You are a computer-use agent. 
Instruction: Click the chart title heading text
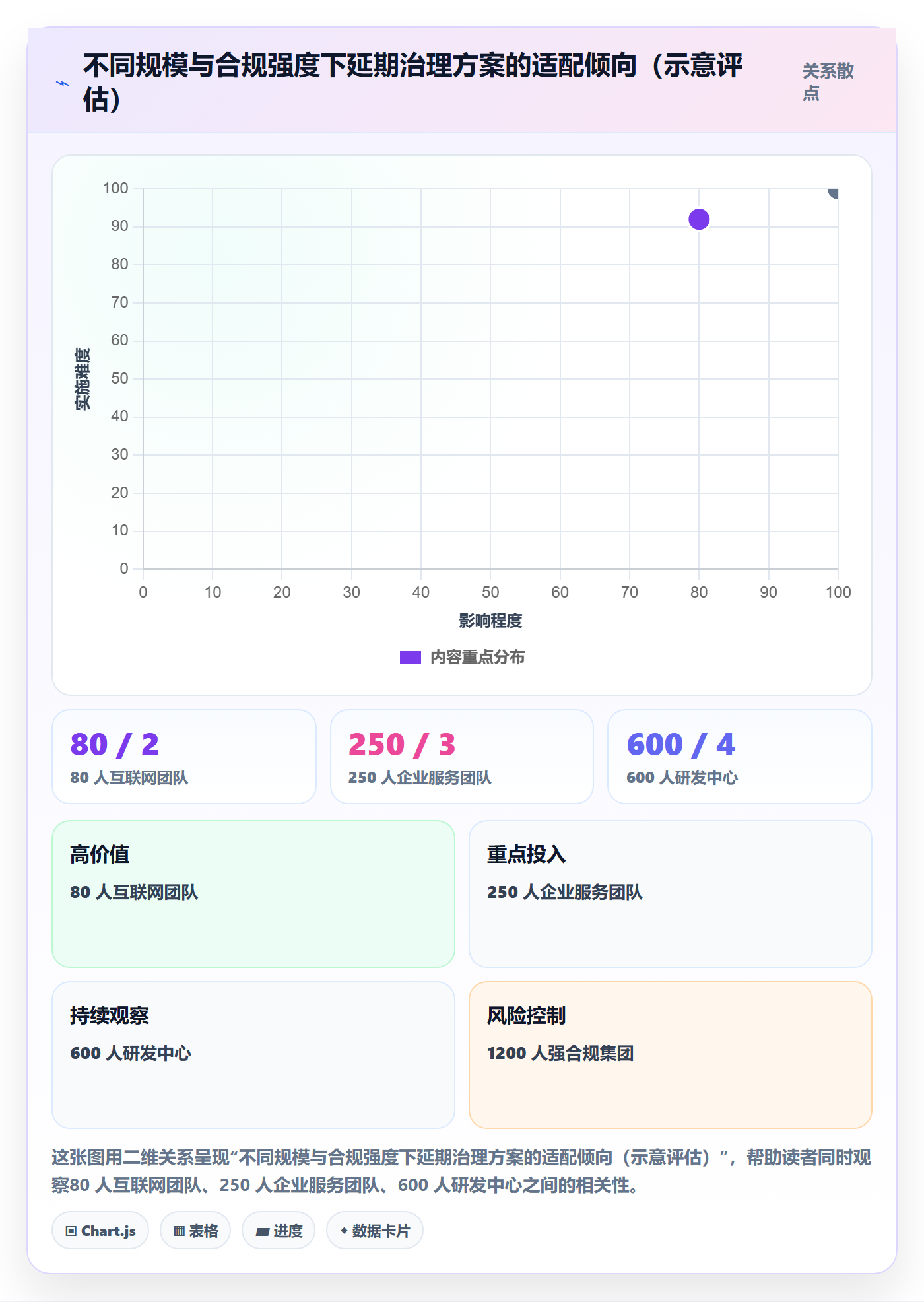tap(412, 83)
